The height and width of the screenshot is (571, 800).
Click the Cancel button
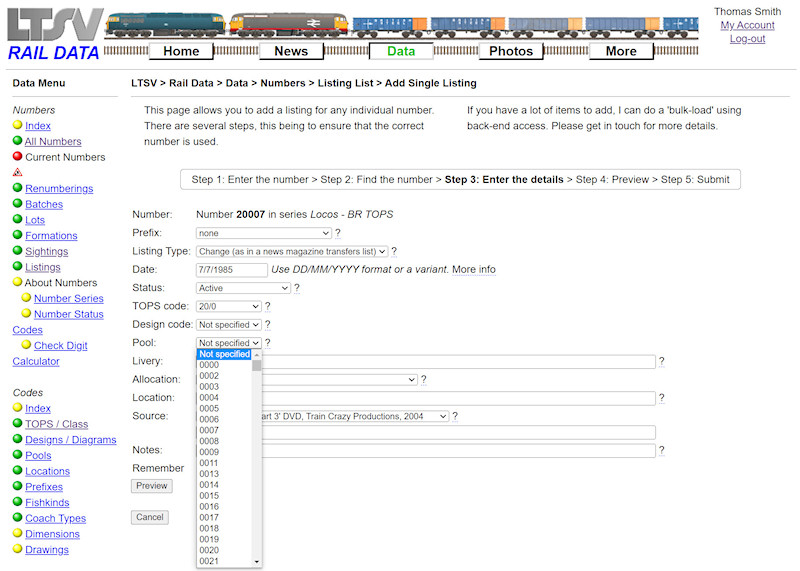pyautogui.click(x=149, y=517)
